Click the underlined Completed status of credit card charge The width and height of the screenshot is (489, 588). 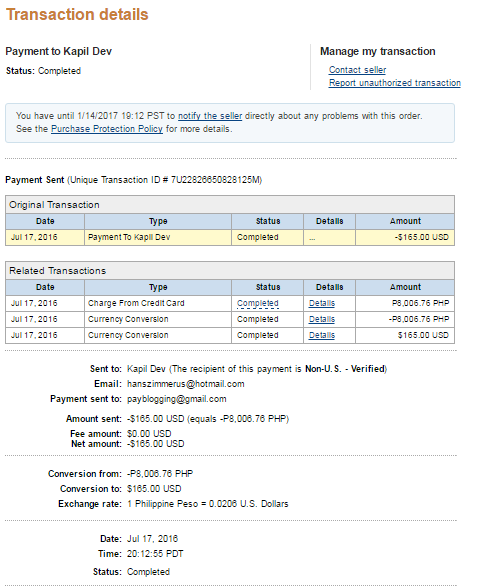(x=258, y=303)
